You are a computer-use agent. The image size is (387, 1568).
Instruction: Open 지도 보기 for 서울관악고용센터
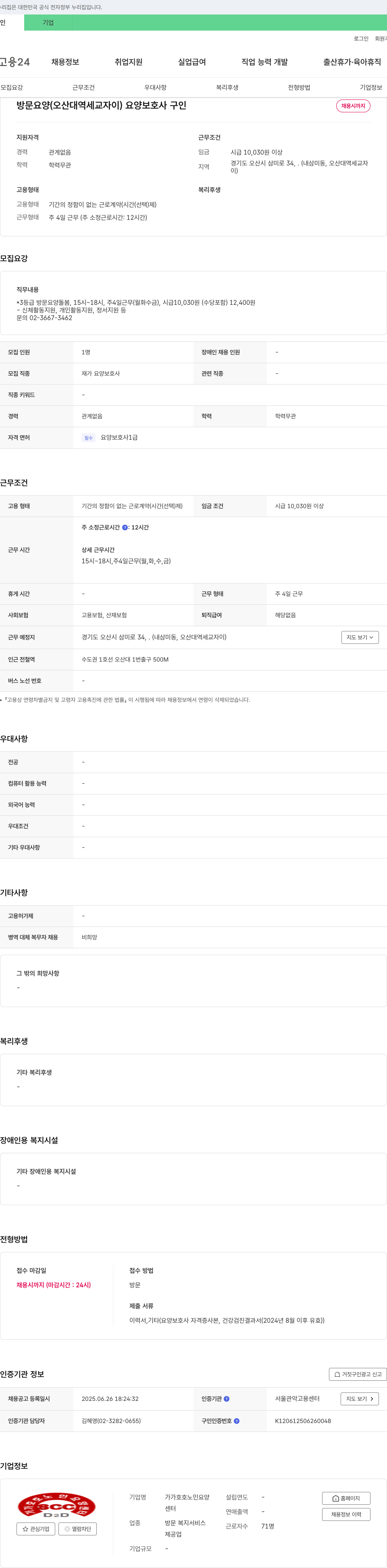[360, 1399]
